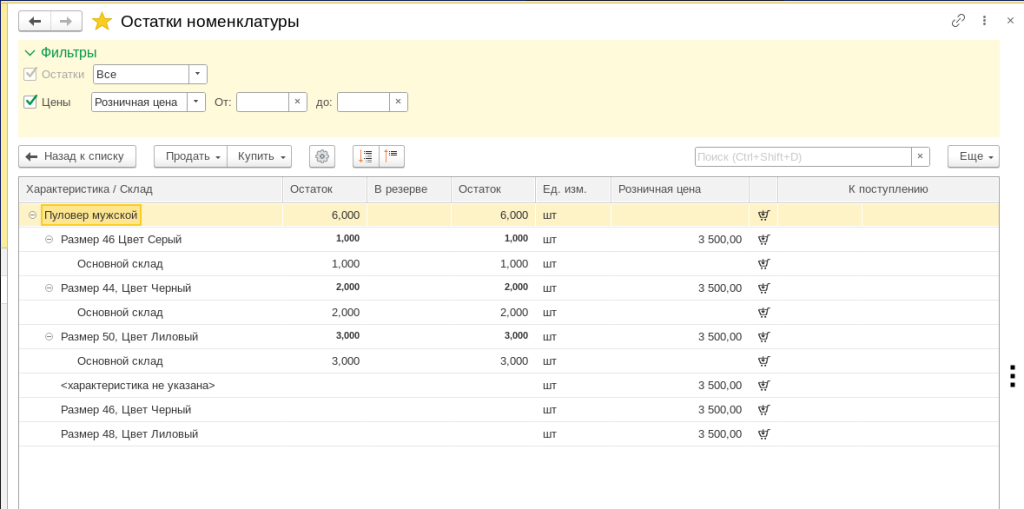Go back with the left arrow button
Image resolution: width=1024 pixels, height=509 pixels.
pos(34,22)
